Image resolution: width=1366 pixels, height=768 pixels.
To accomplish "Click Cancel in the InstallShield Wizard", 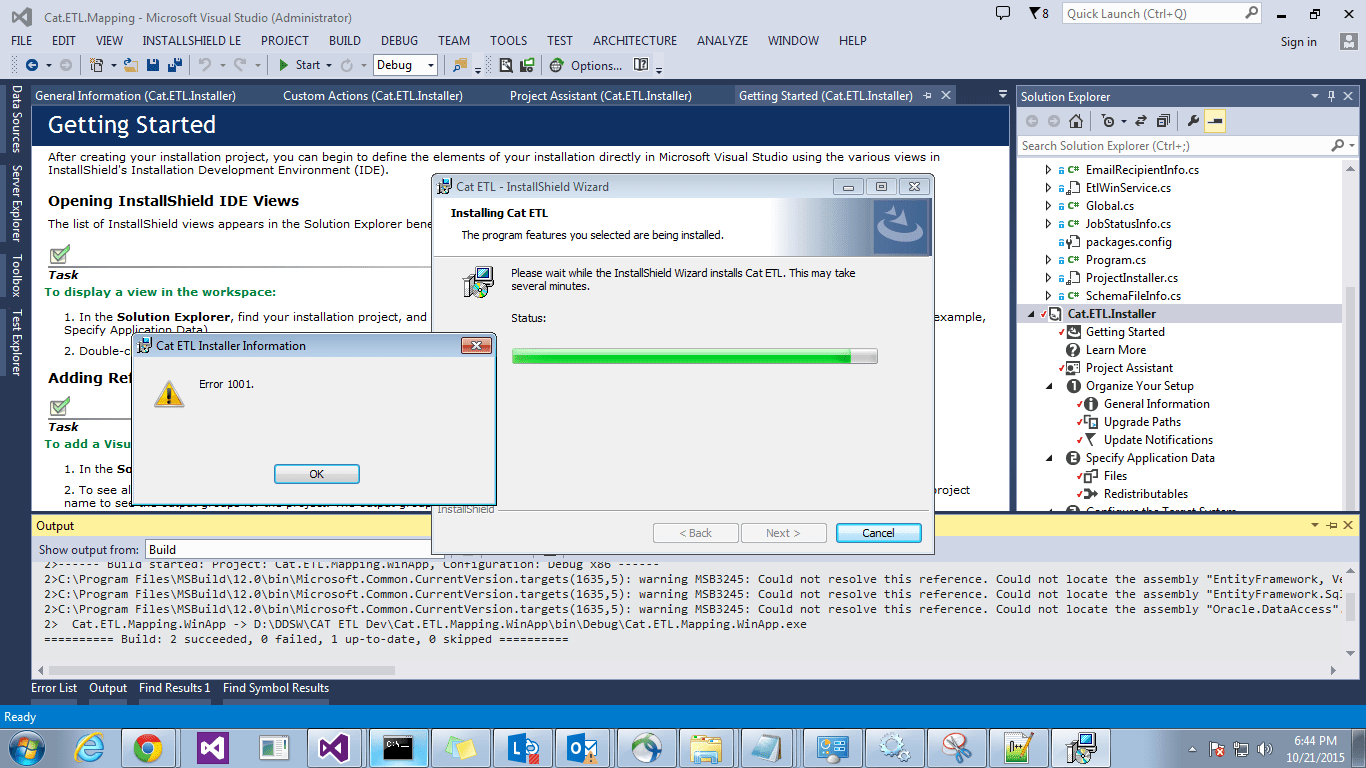I will pyautogui.click(x=878, y=533).
